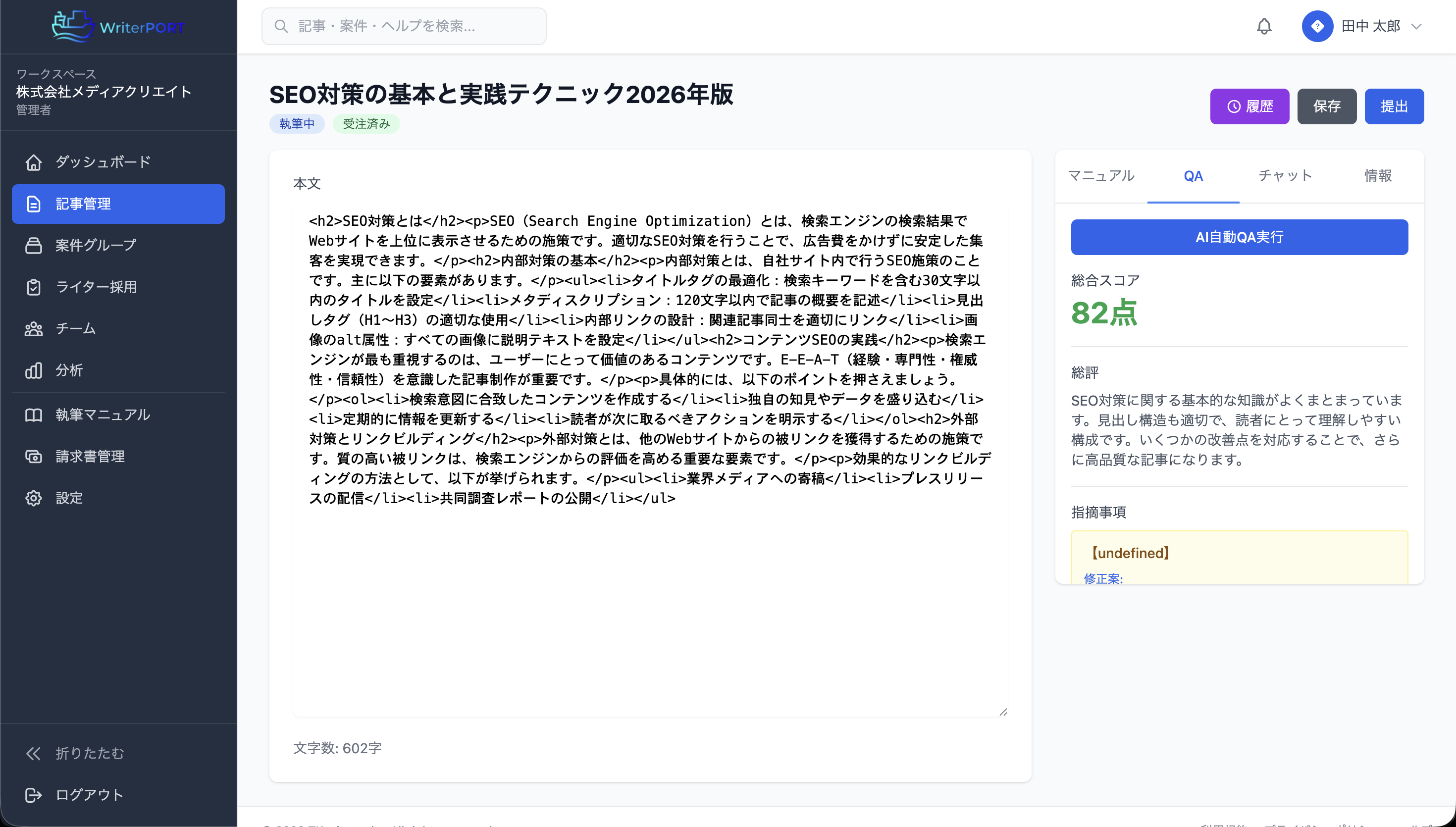Click the ライター採用 clipboard icon
Image resolution: width=1456 pixels, height=827 pixels.
[34, 287]
